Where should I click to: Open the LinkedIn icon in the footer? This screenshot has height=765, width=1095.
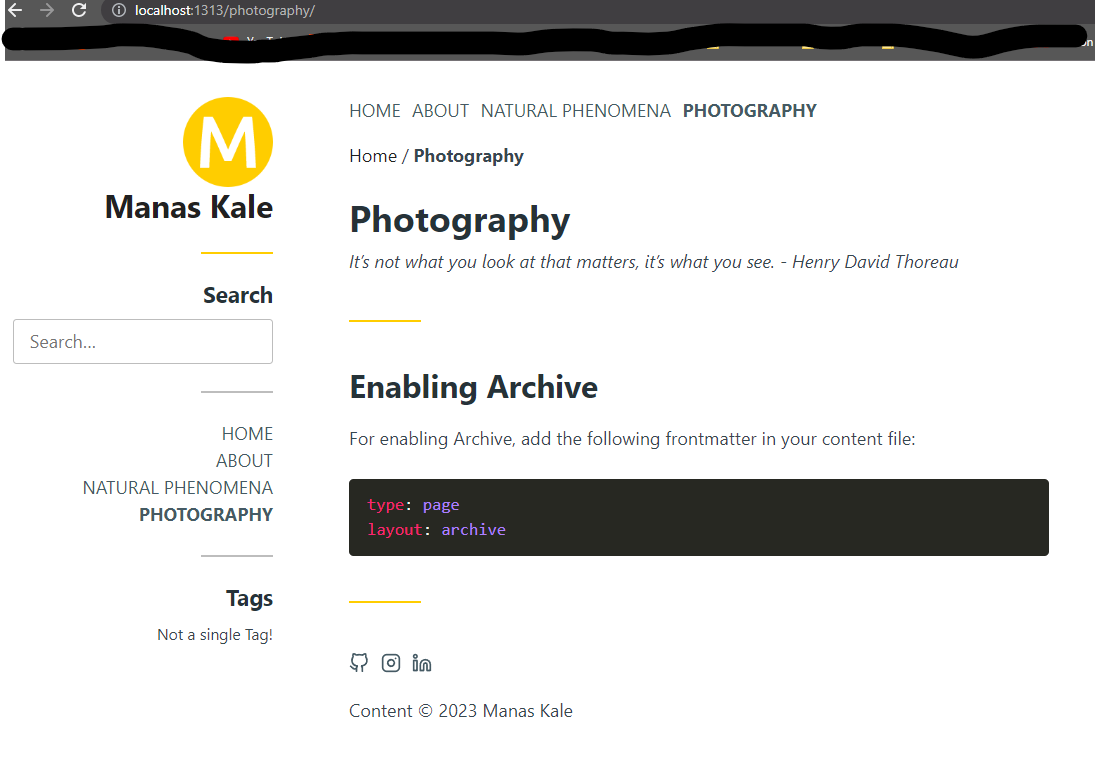[x=421, y=663]
